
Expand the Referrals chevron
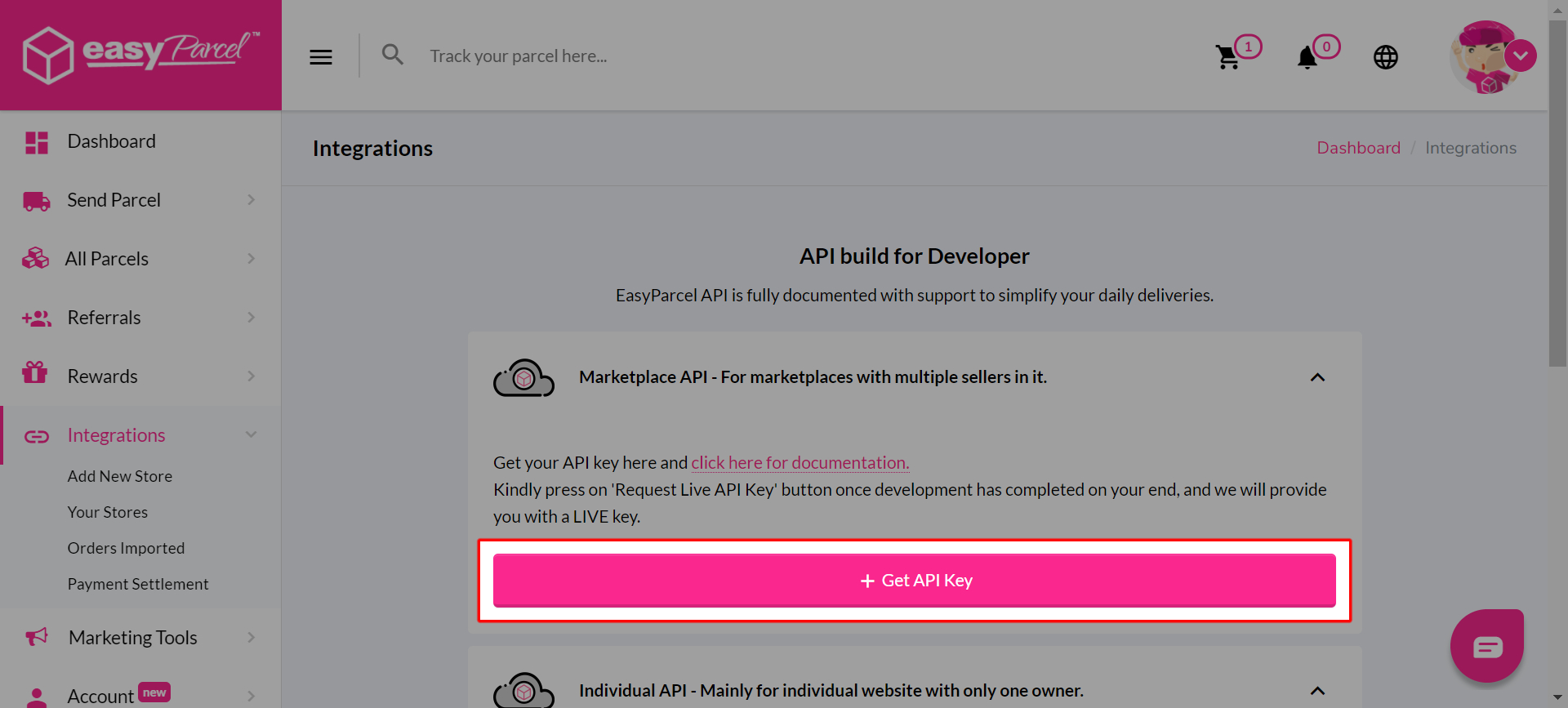click(x=252, y=318)
